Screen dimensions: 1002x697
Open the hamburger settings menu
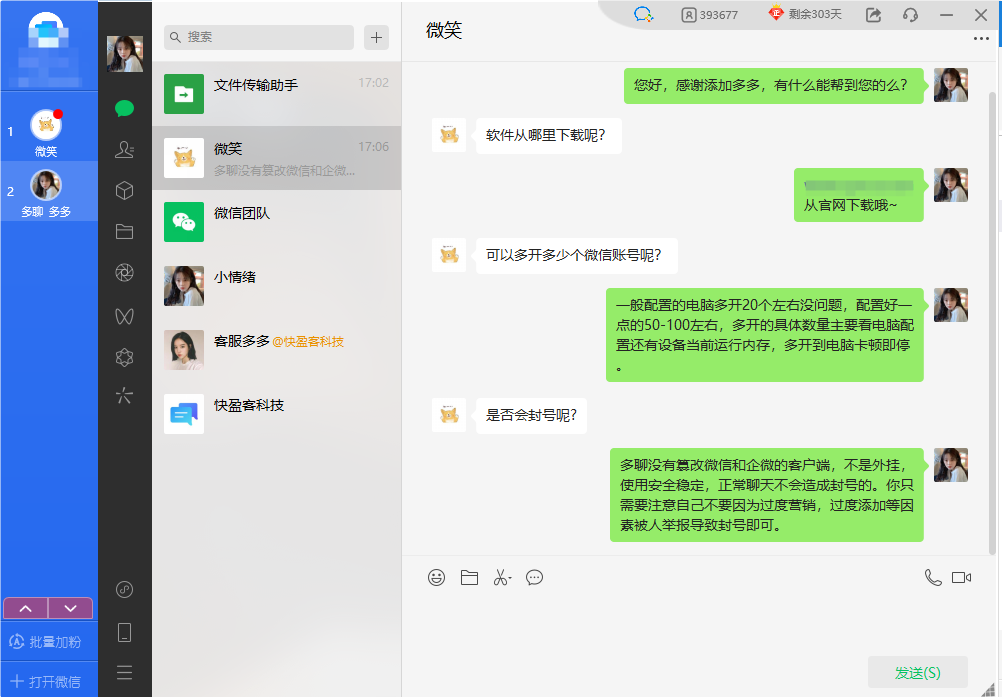[x=125, y=672]
